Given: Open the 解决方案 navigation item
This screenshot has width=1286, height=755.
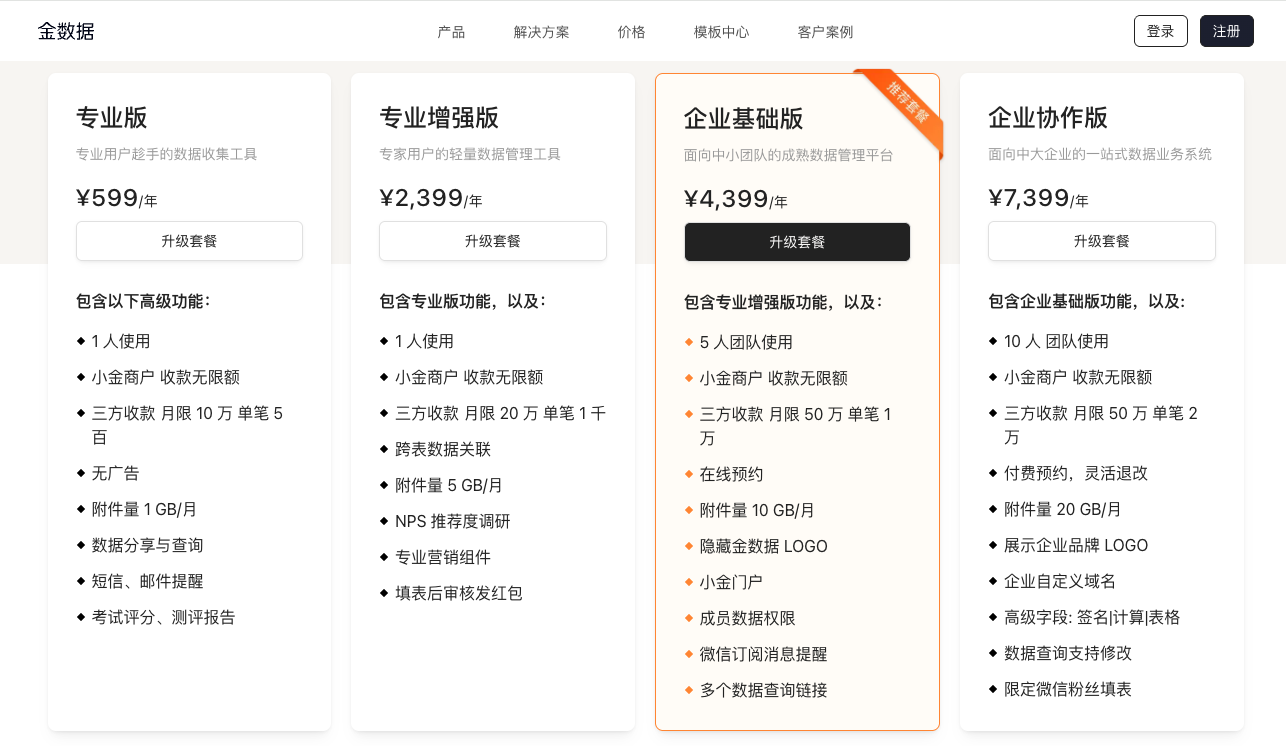Looking at the screenshot, I should click(541, 32).
